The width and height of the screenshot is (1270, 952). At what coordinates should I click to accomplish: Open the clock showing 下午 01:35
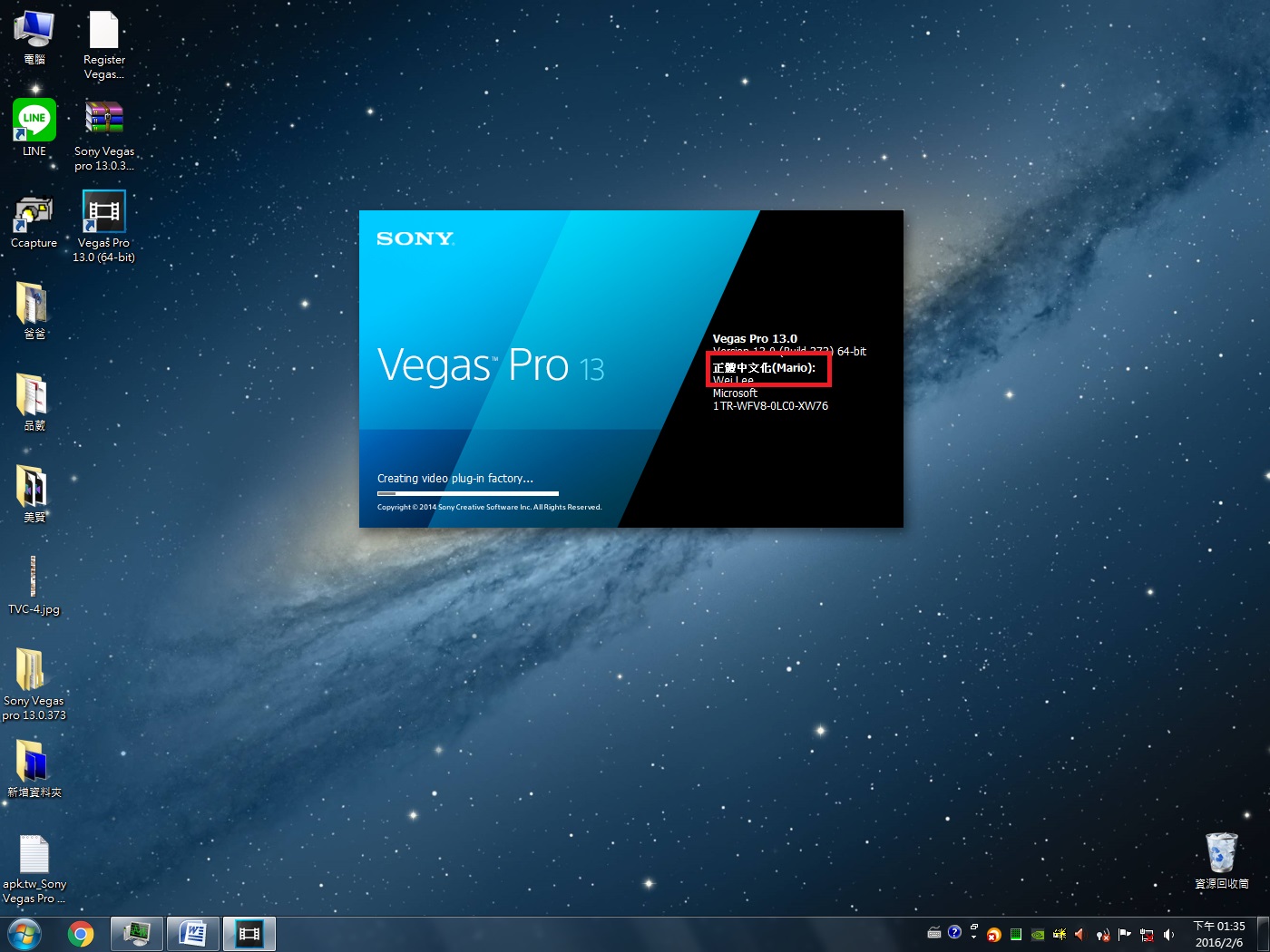point(1219,934)
